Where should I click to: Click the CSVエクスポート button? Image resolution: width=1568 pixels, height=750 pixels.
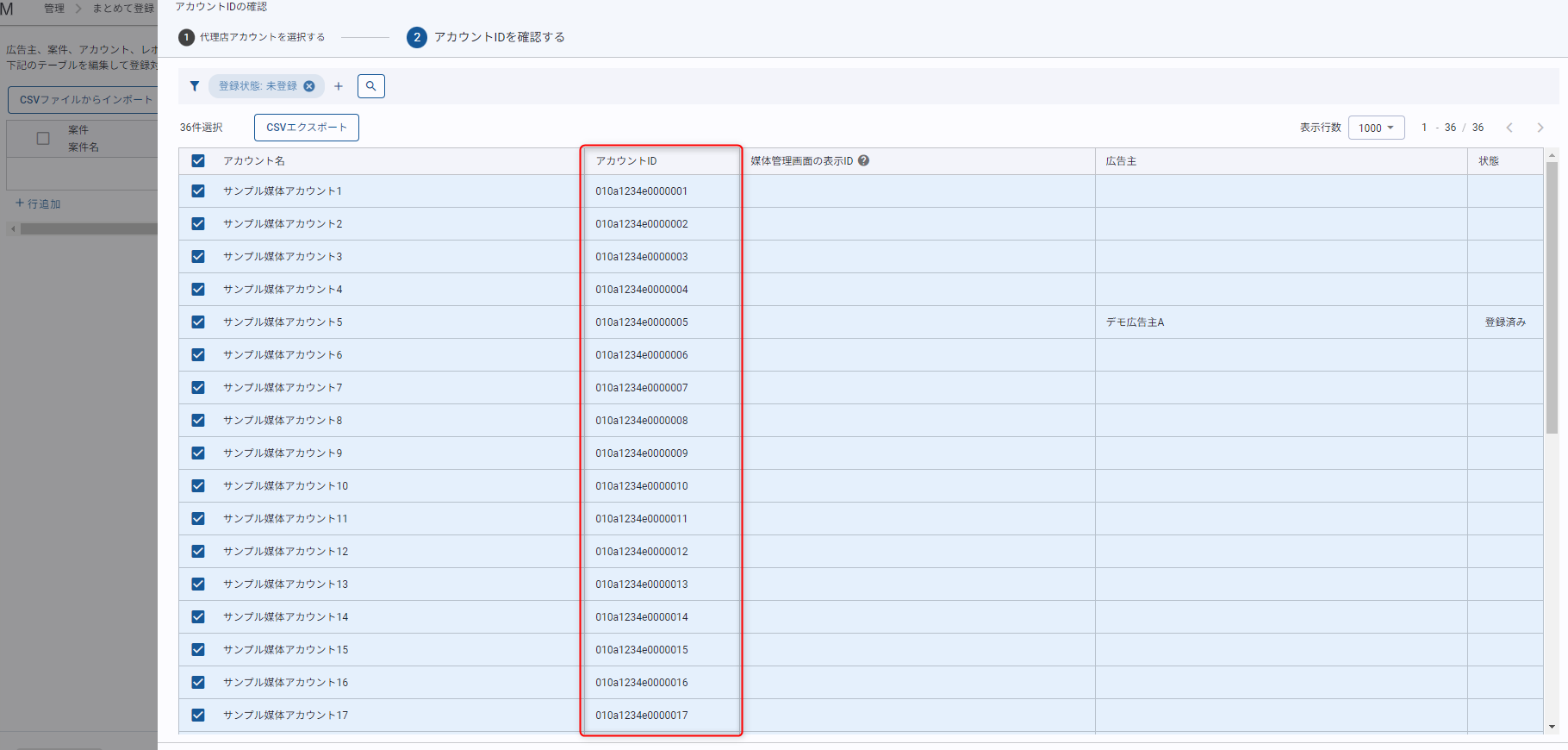[307, 128]
